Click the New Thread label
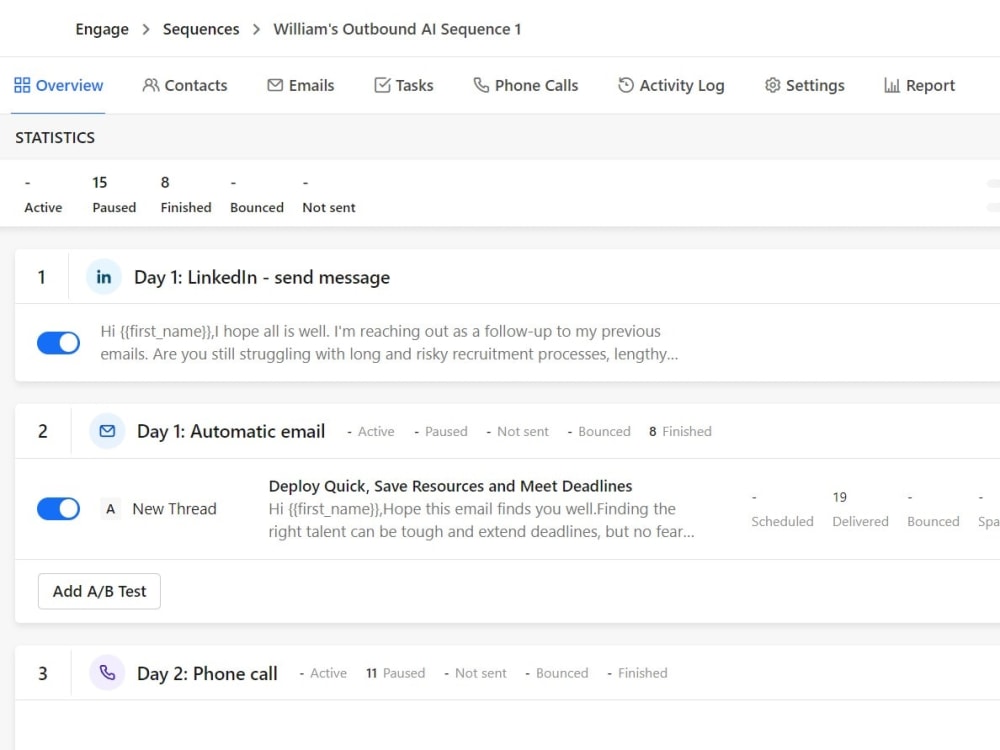This screenshot has width=1000, height=750. tap(174, 509)
